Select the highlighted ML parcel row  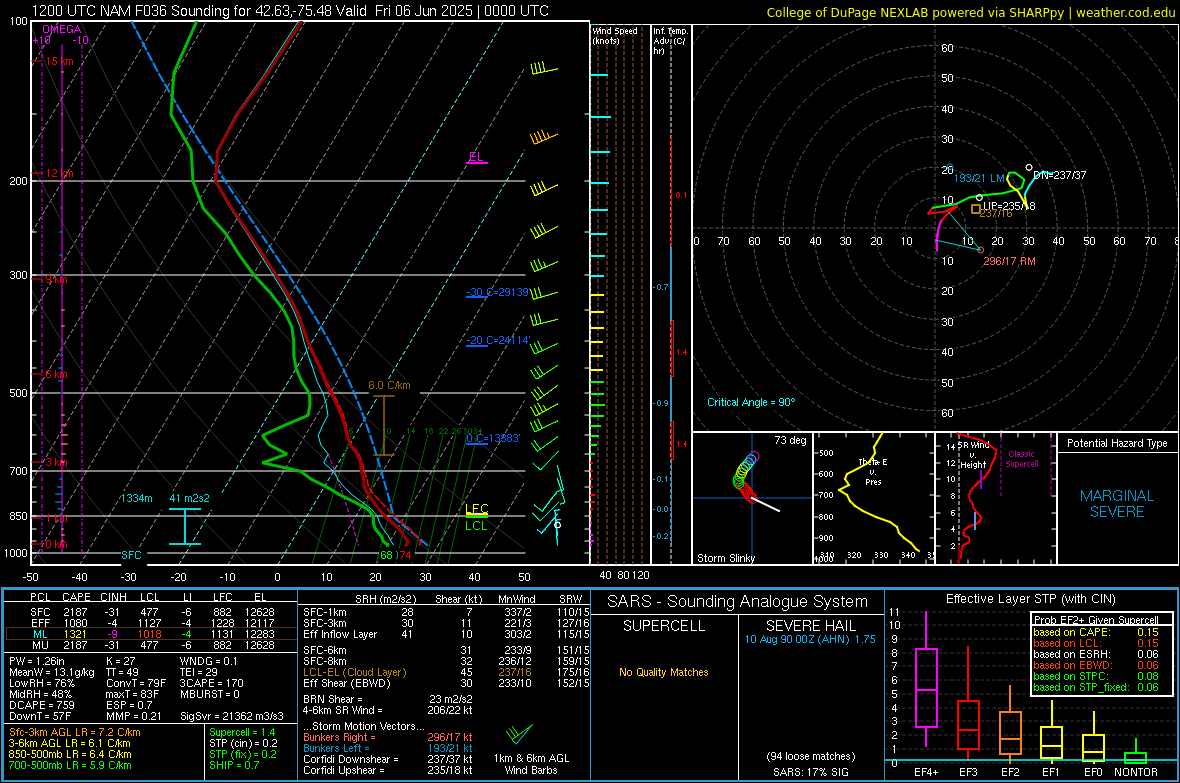(152, 634)
